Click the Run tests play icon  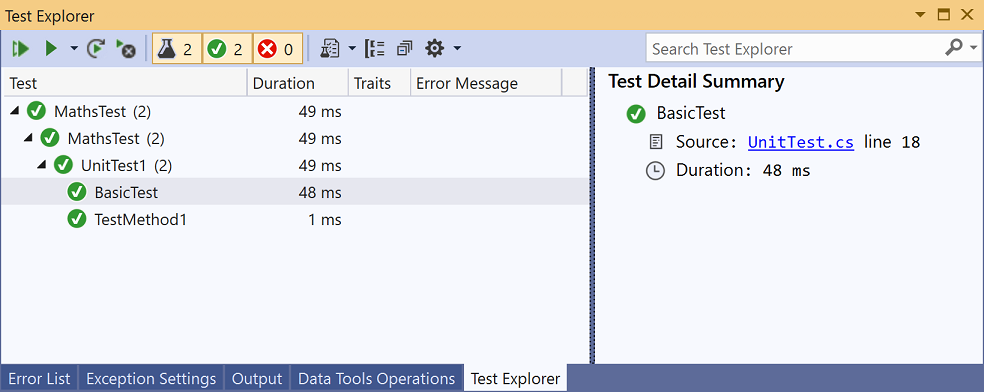coord(51,49)
